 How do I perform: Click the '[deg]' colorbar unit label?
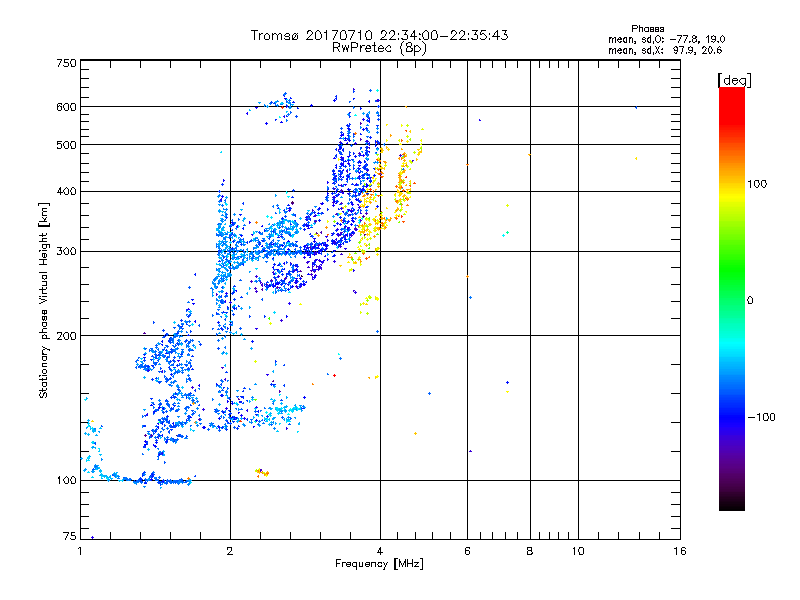click(734, 81)
